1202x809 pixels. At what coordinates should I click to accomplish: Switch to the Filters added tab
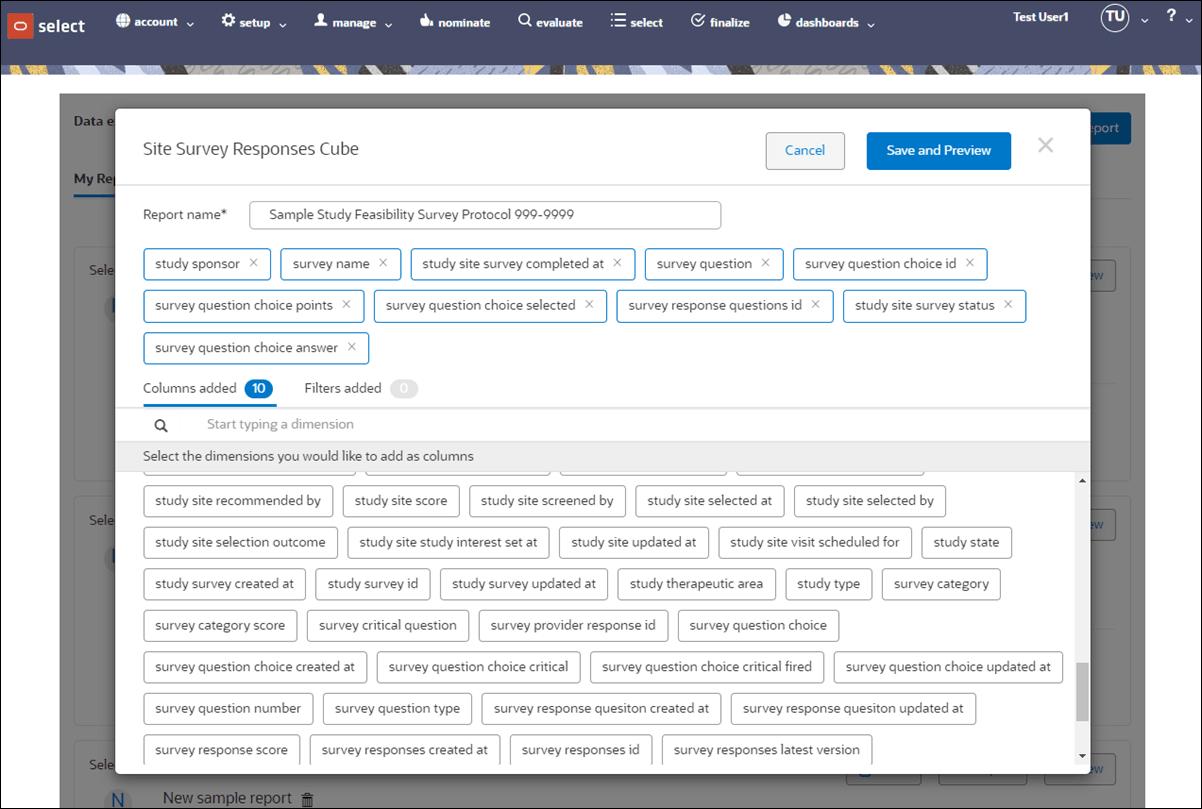click(342, 388)
